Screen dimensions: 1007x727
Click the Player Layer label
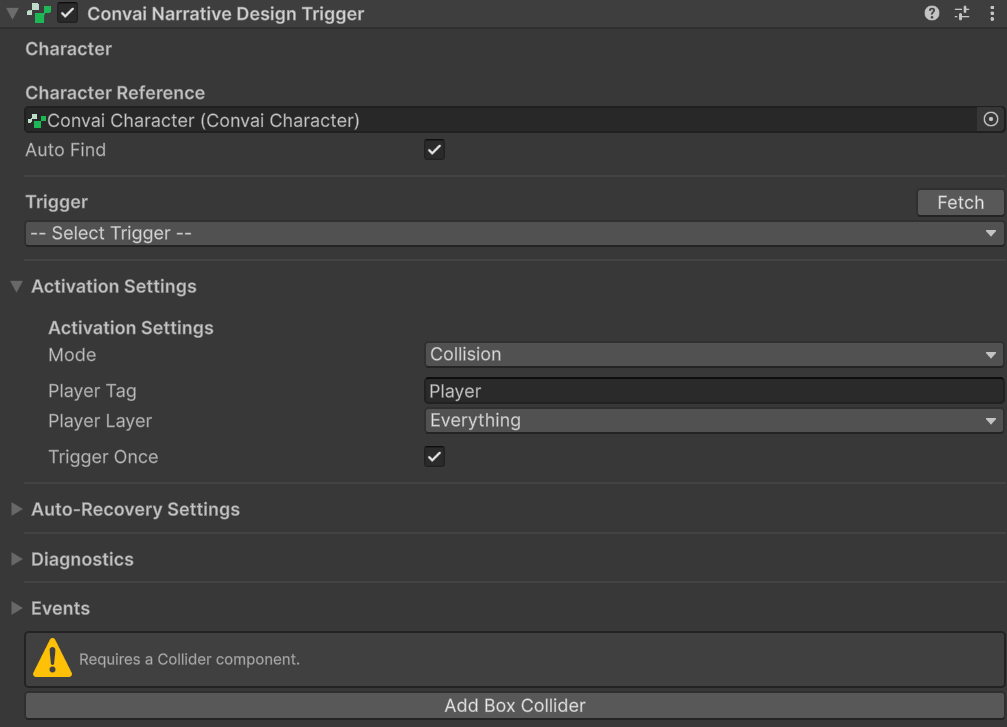(100, 421)
